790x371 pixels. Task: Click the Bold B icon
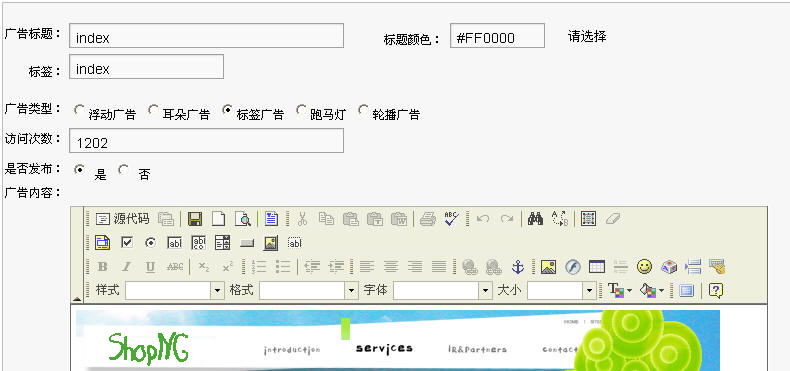102,267
